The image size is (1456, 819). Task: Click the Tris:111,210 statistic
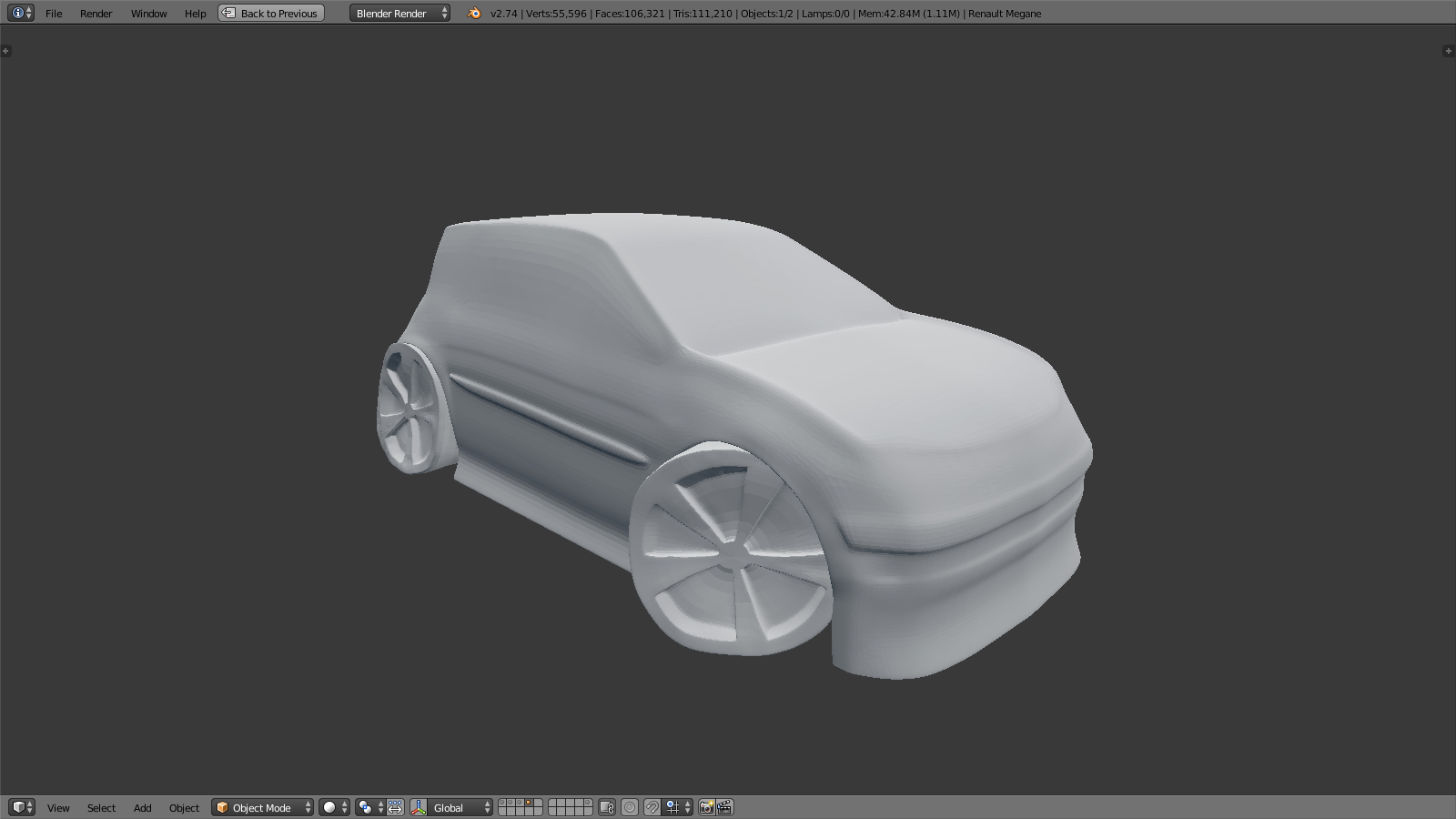click(x=703, y=14)
